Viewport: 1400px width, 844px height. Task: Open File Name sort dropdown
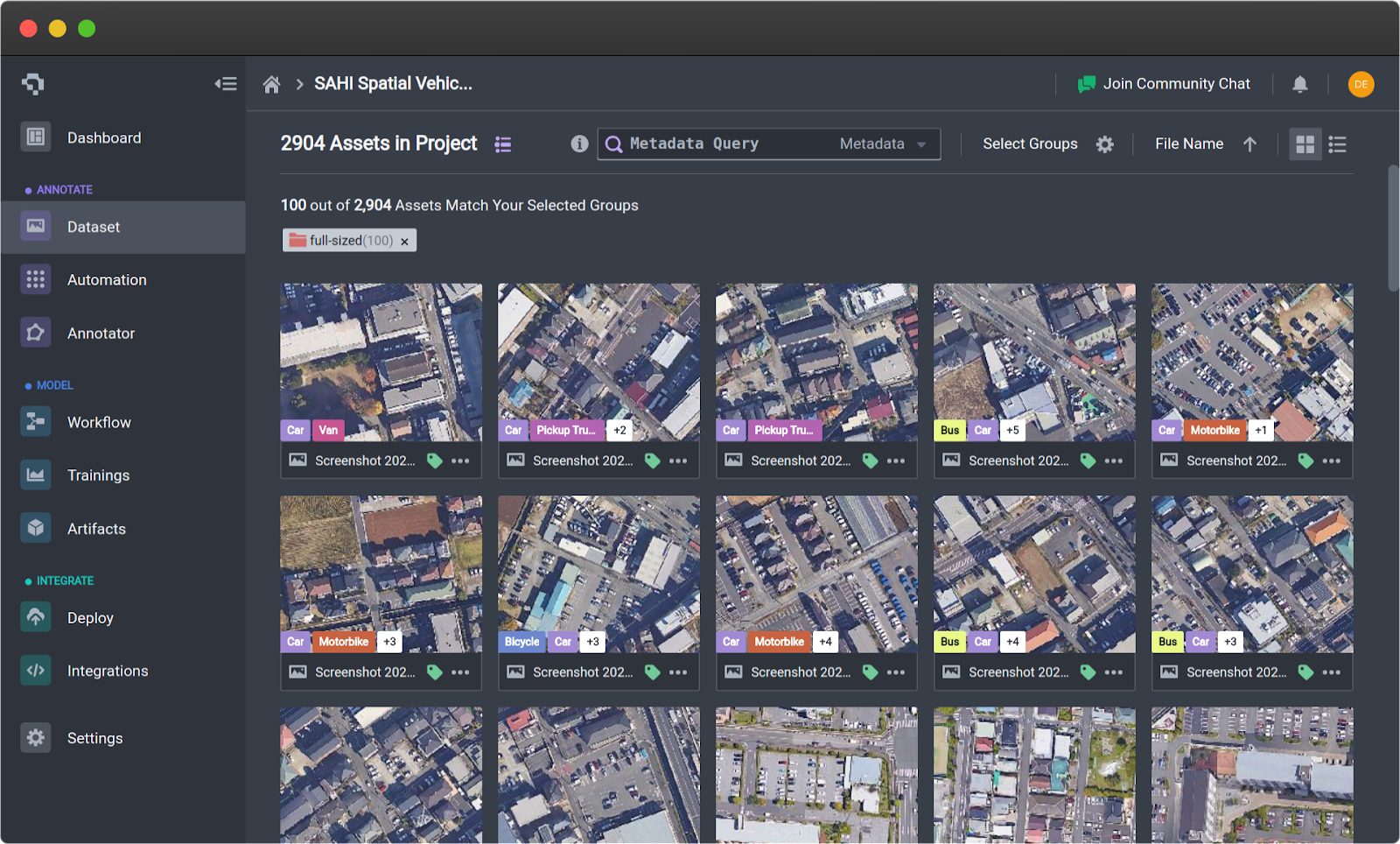pyautogui.click(x=1188, y=144)
